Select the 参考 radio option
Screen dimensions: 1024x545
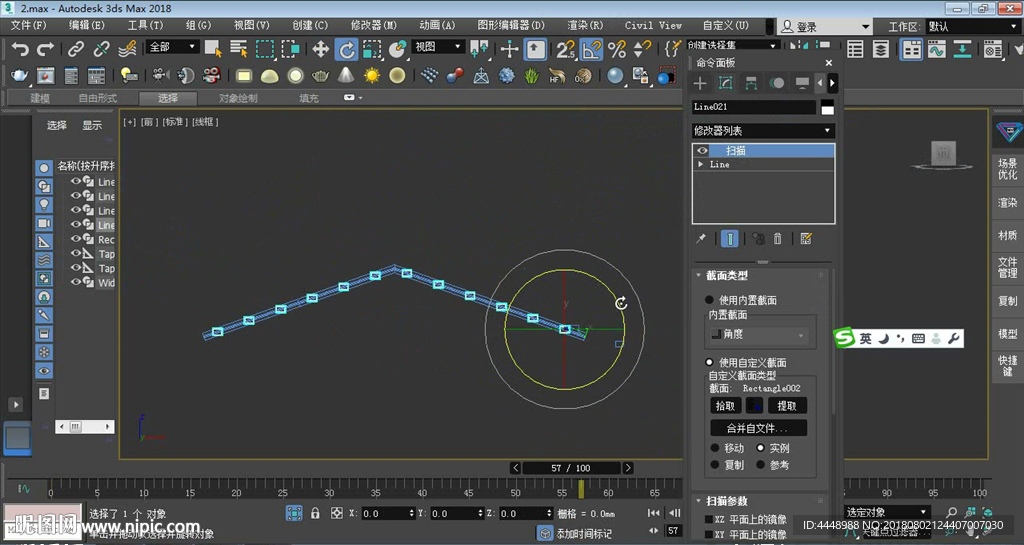coord(760,465)
